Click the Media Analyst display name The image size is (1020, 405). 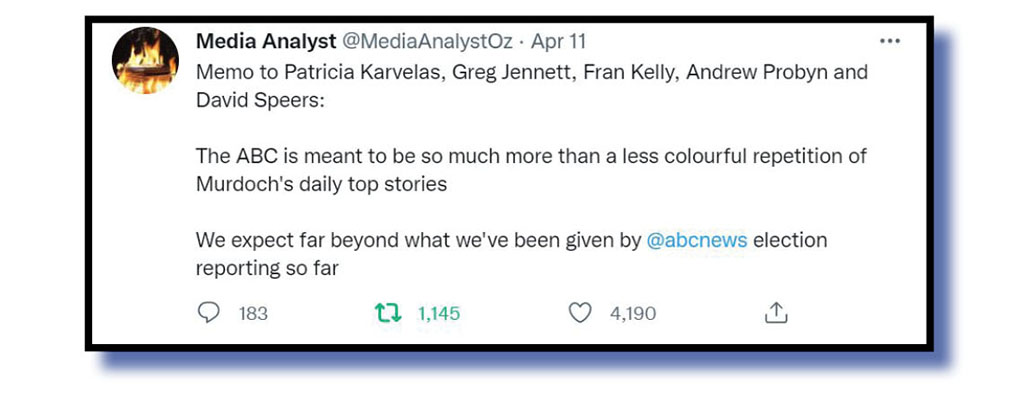(265, 42)
